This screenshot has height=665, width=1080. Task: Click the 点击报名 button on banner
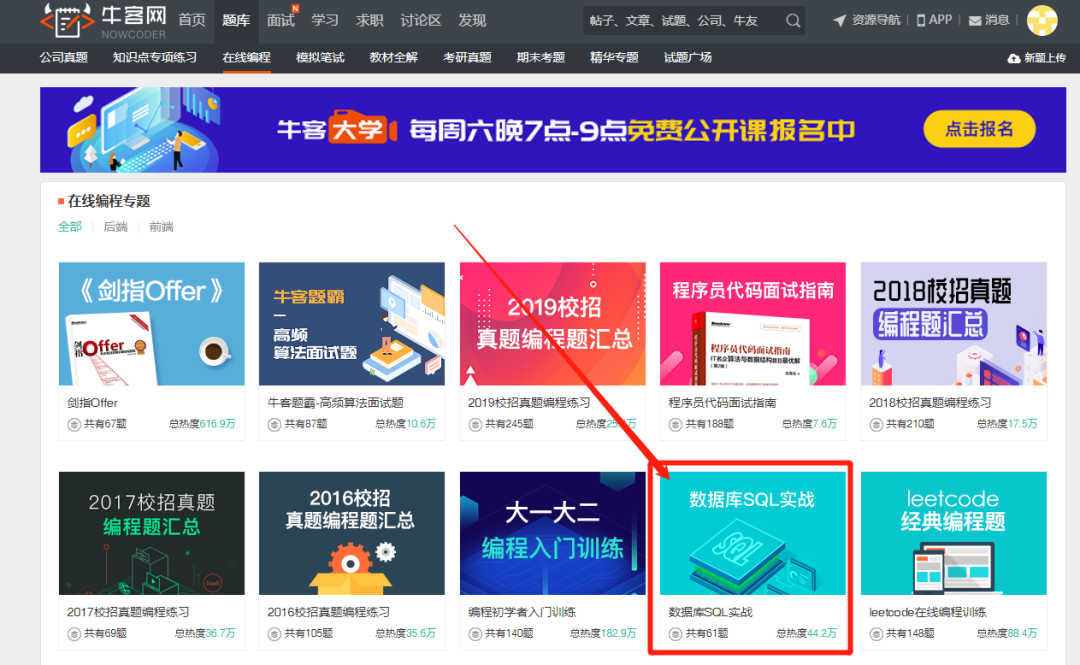(978, 129)
